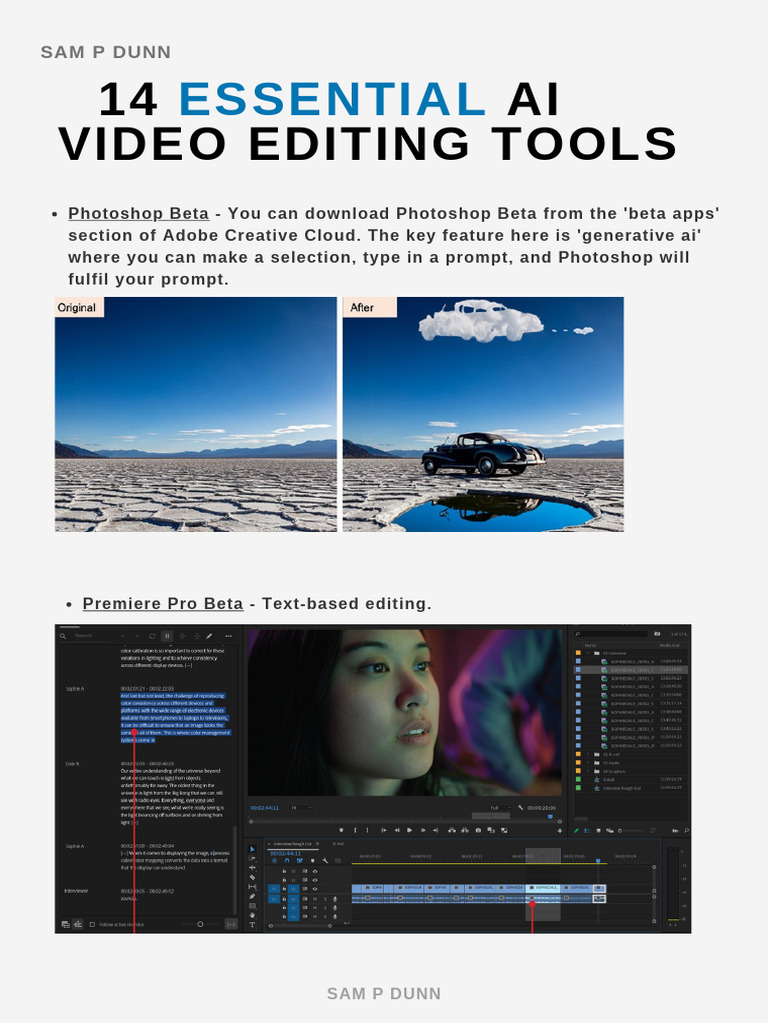This screenshot has height=1024, width=768.
Task: Click the Project panel search field
Action: pos(611,633)
